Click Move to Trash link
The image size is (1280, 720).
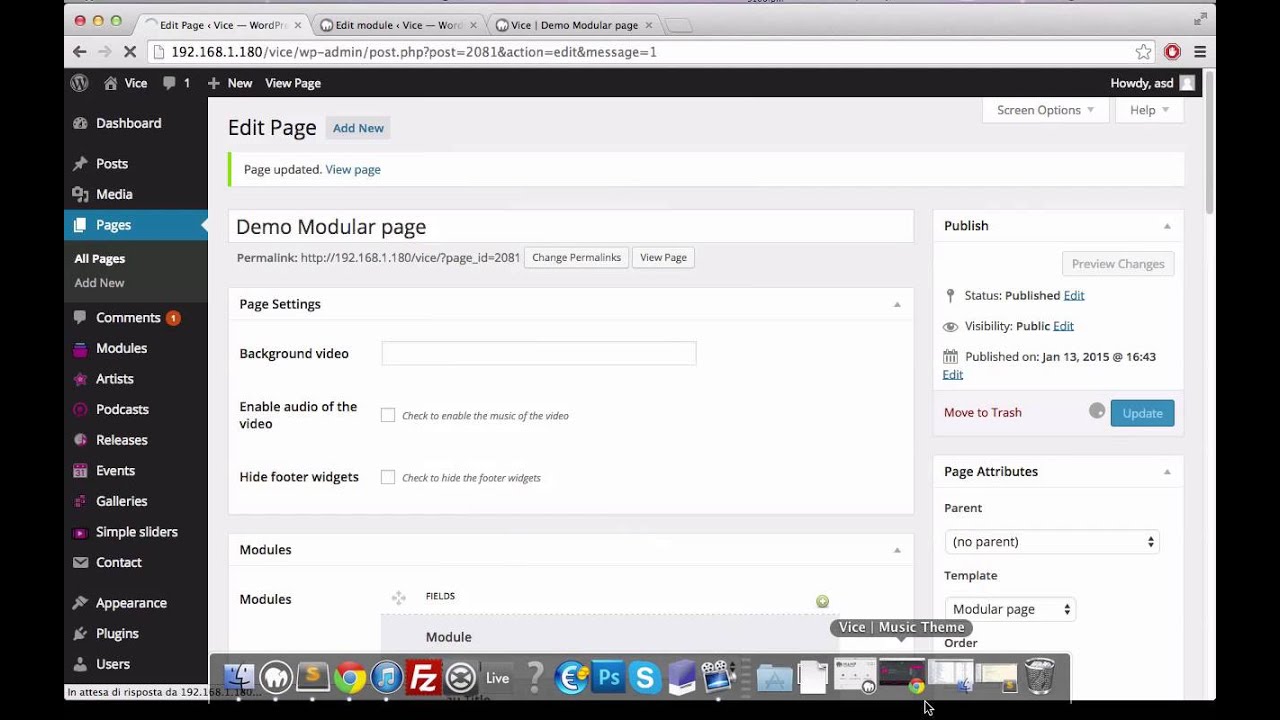tap(983, 413)
